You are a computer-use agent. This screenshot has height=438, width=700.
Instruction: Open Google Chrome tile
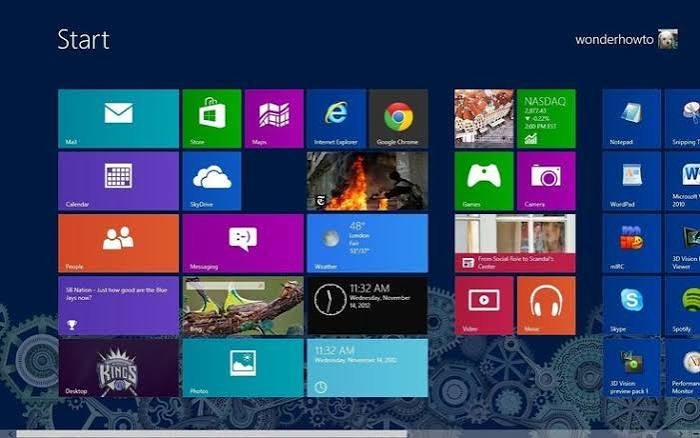(x=399, y=118)
